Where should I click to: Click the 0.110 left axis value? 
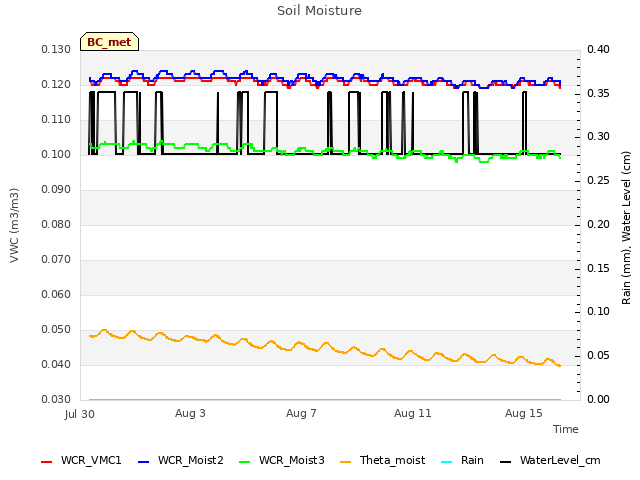[56, 120]
